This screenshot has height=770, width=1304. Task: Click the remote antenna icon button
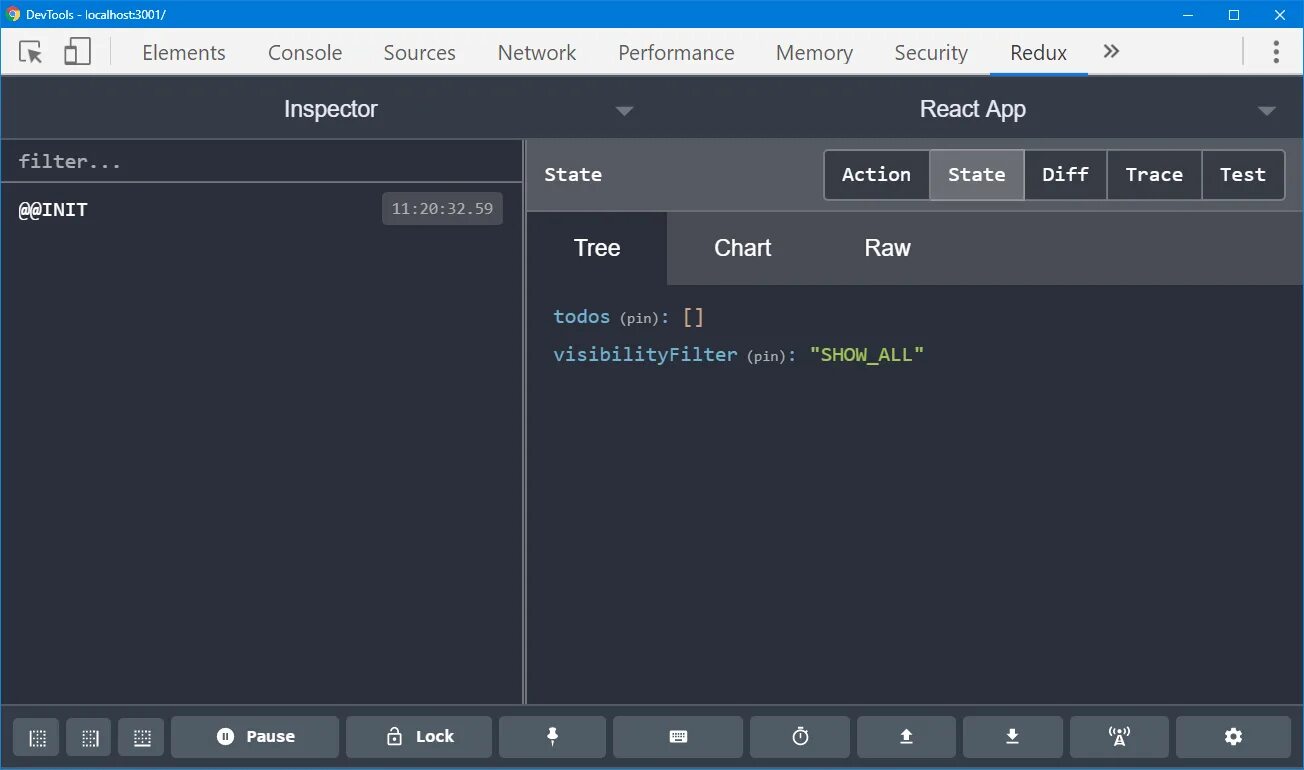point(1119,737)
